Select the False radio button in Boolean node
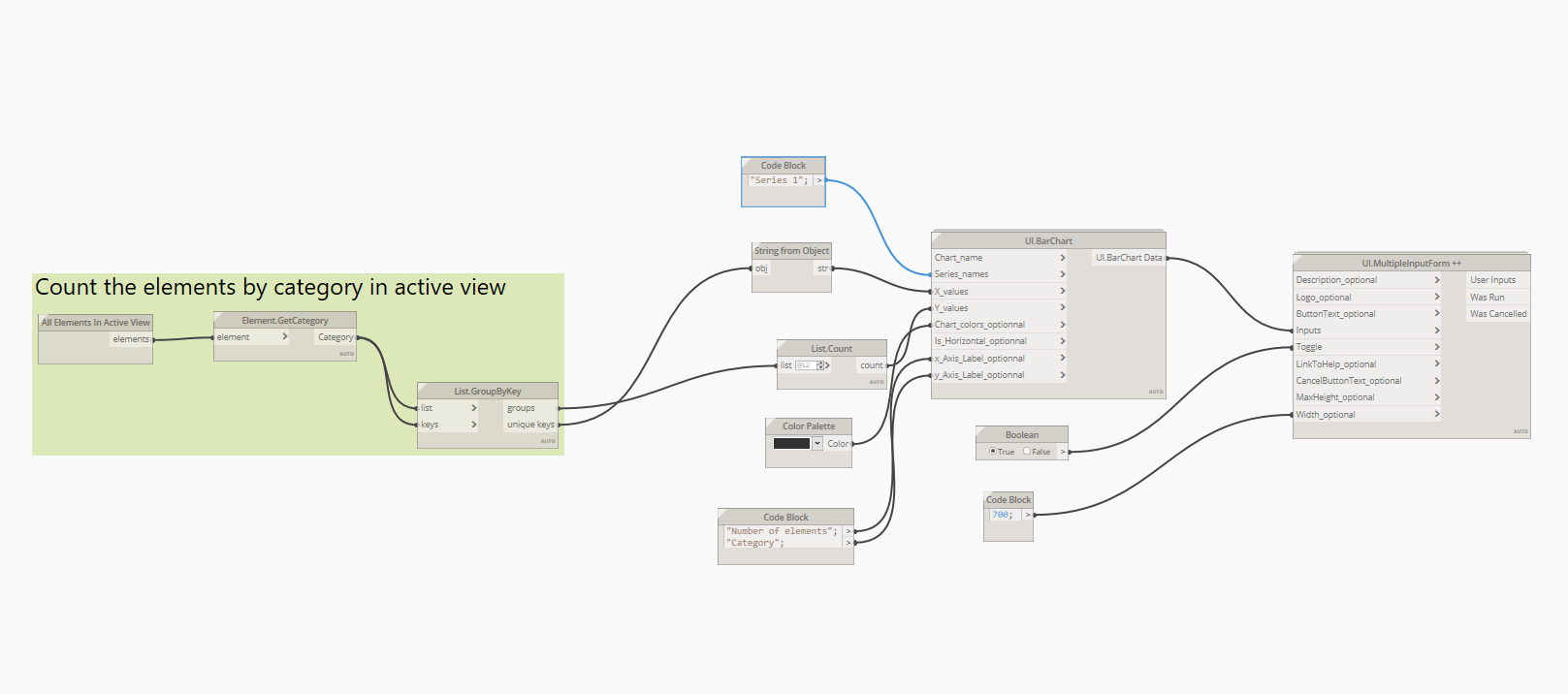This screenshot has height=694, width=1568. click(1027, 452)
